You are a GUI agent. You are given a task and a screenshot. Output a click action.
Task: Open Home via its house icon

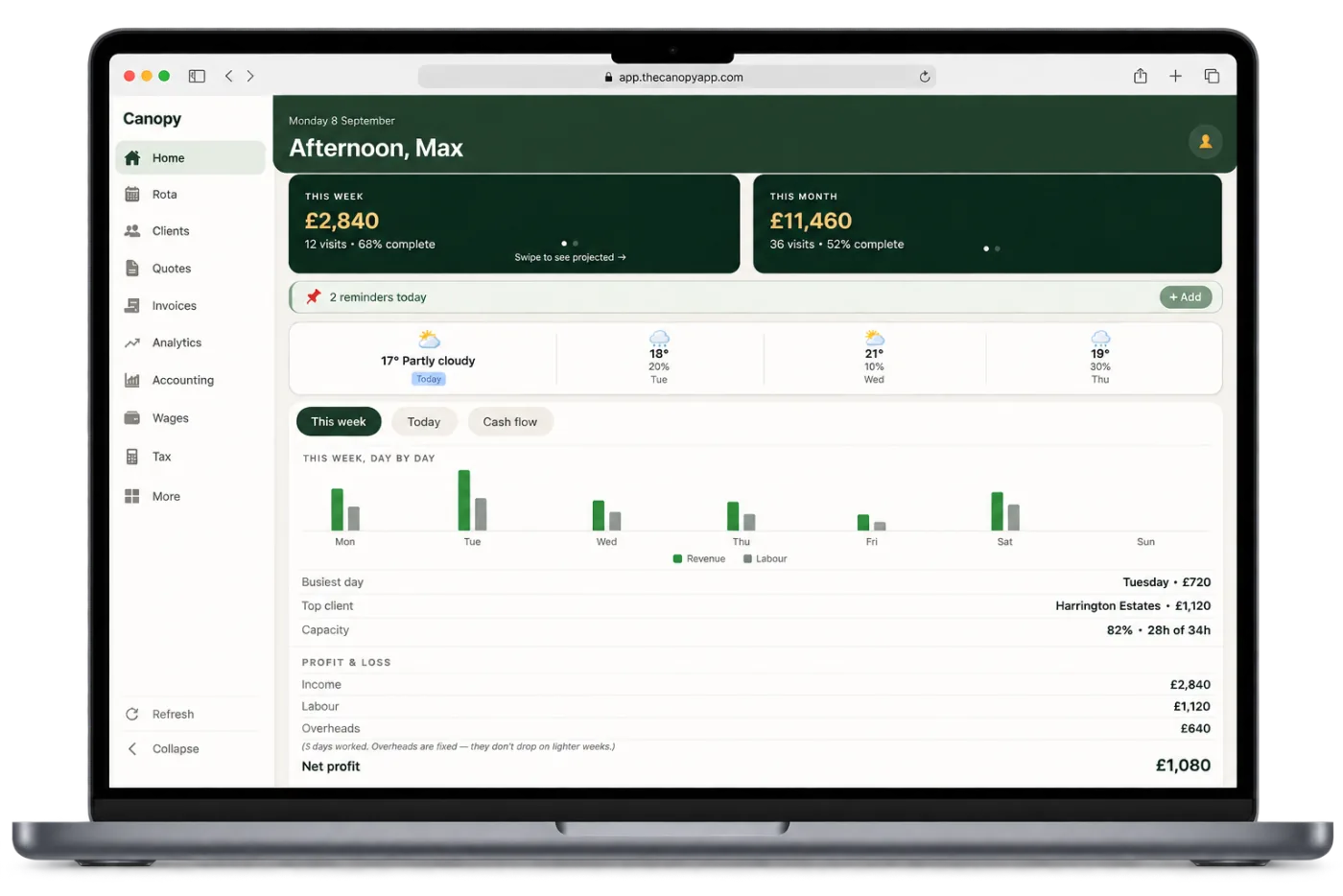132,158
